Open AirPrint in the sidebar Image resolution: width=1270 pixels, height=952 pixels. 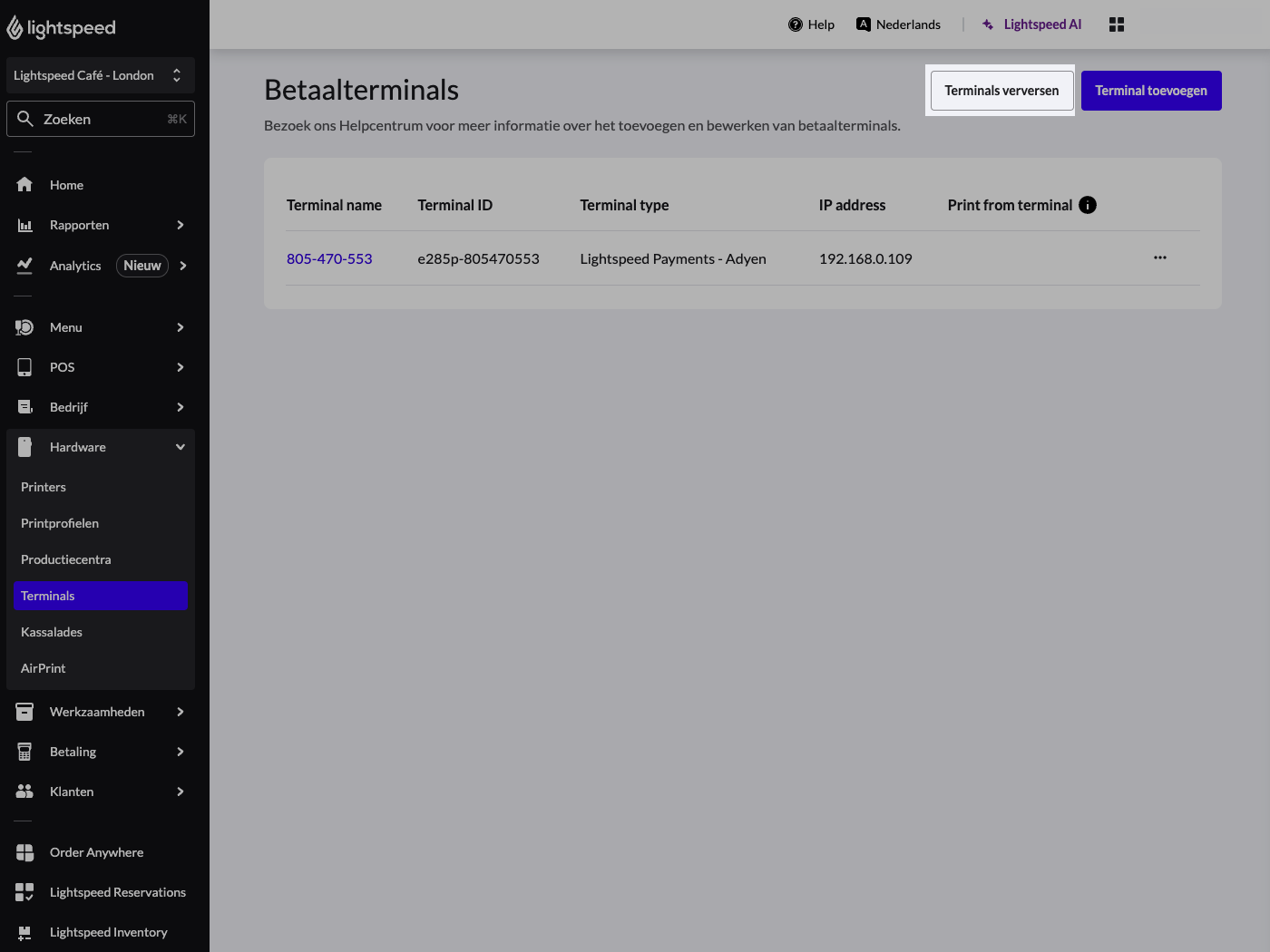[101, 668]
